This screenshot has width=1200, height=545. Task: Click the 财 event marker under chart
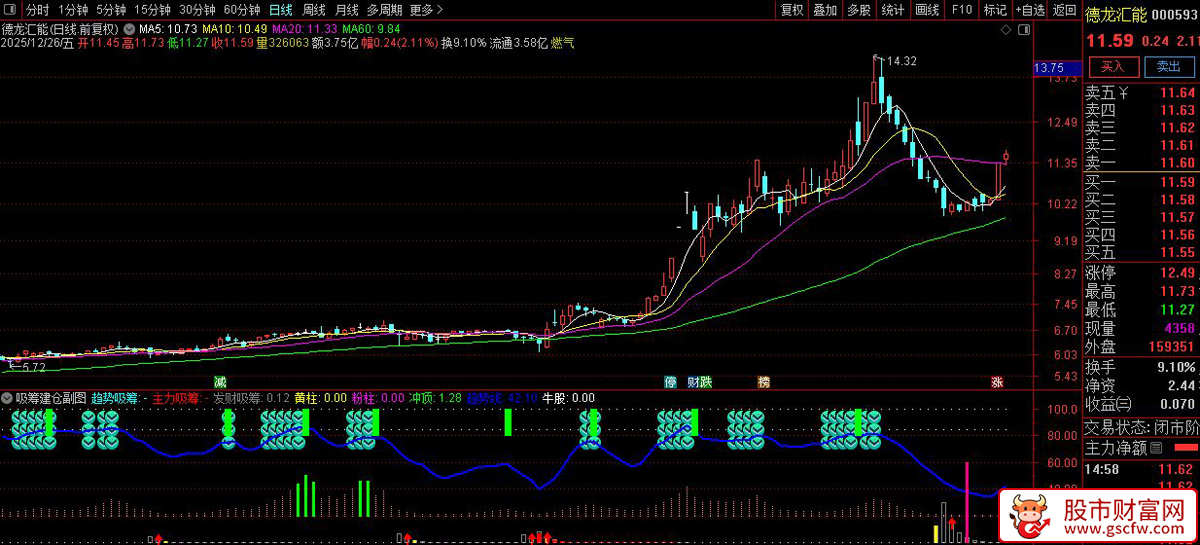point(692,382)
